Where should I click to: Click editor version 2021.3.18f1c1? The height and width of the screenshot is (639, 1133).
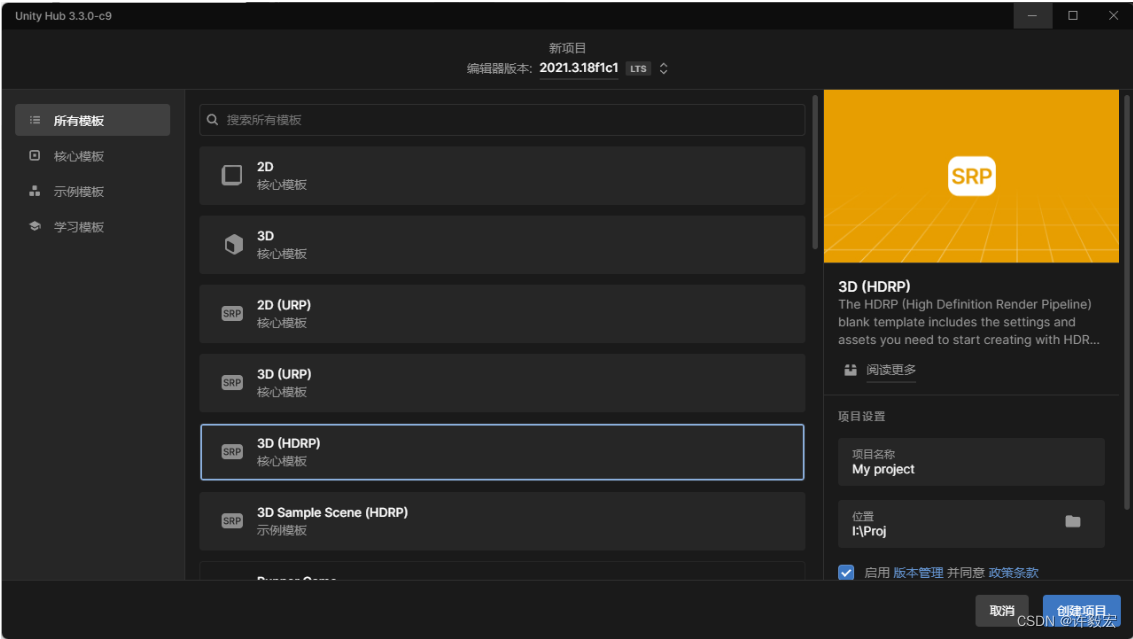pos(579,68)
